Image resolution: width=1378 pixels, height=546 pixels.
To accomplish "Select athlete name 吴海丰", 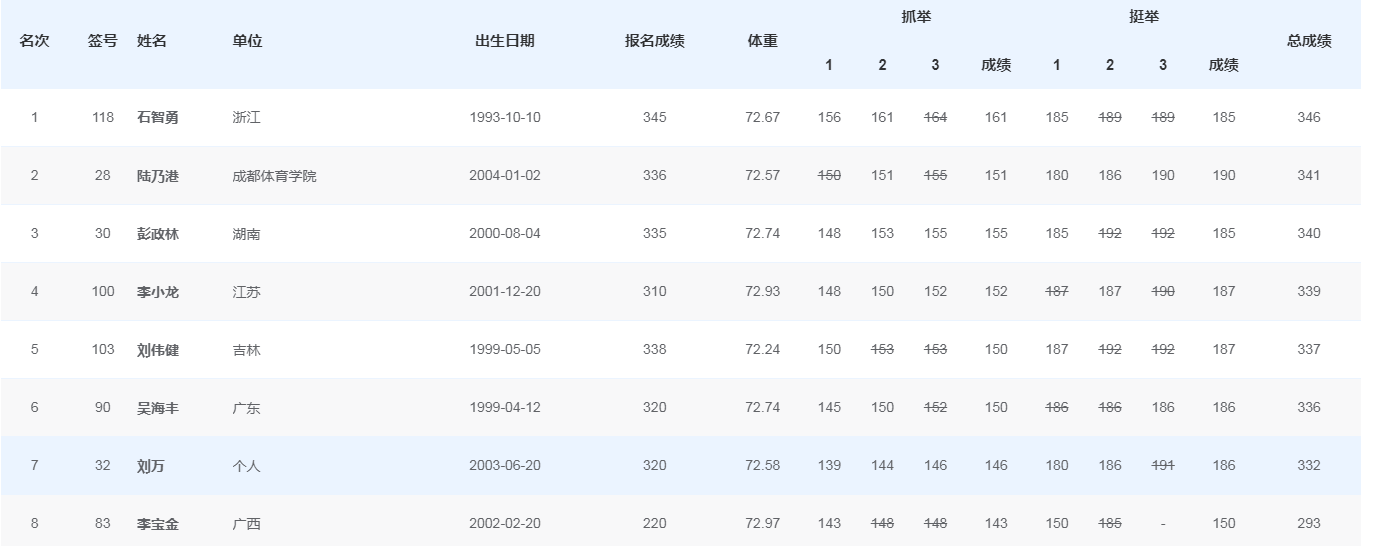I will tap(158, 407).
